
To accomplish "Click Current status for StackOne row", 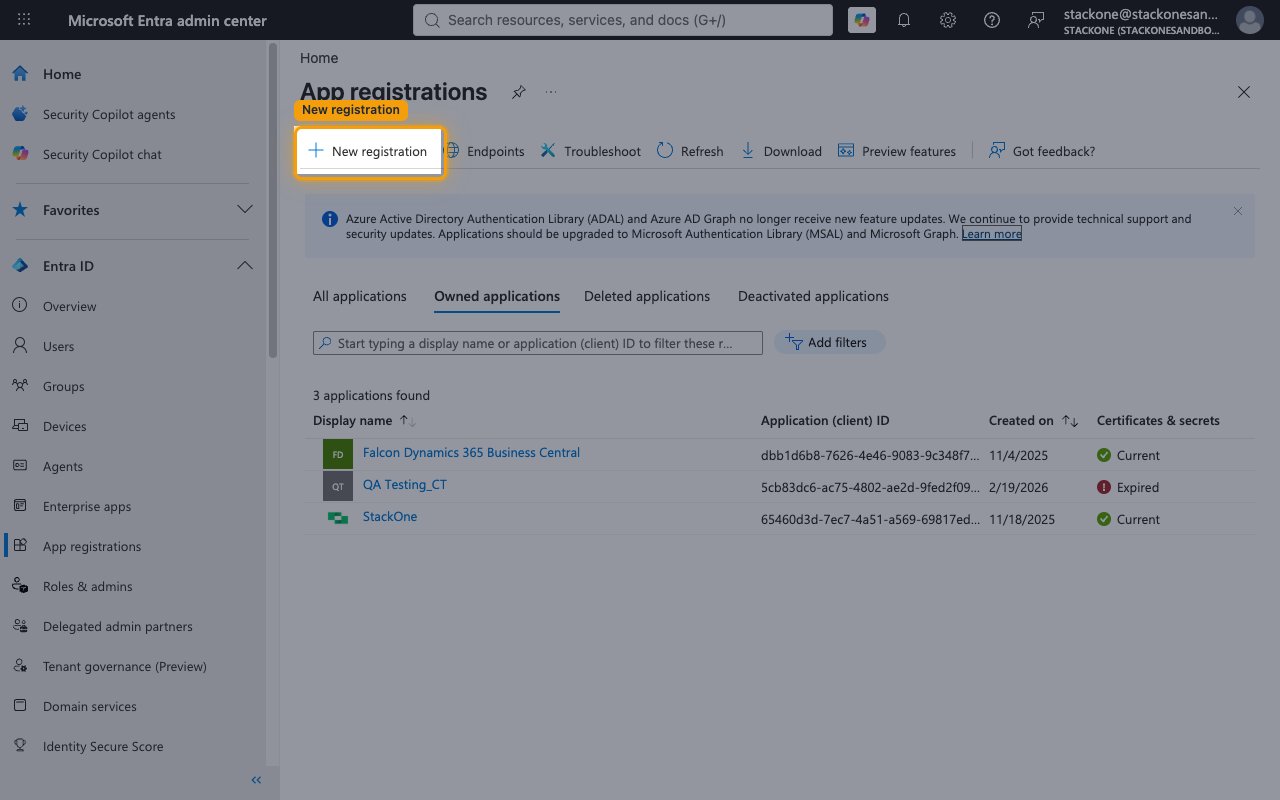I will 1128,519.
